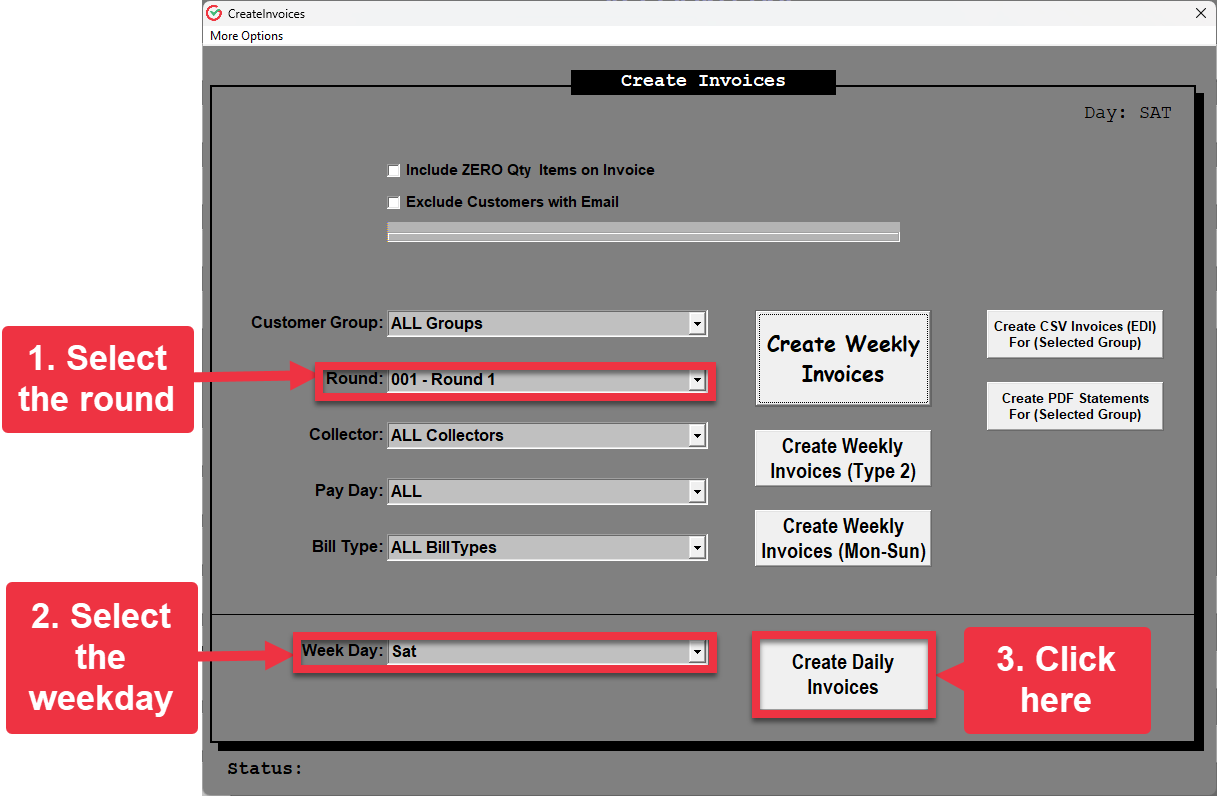Click the progress bar below the checkboxes

(643, 232)
